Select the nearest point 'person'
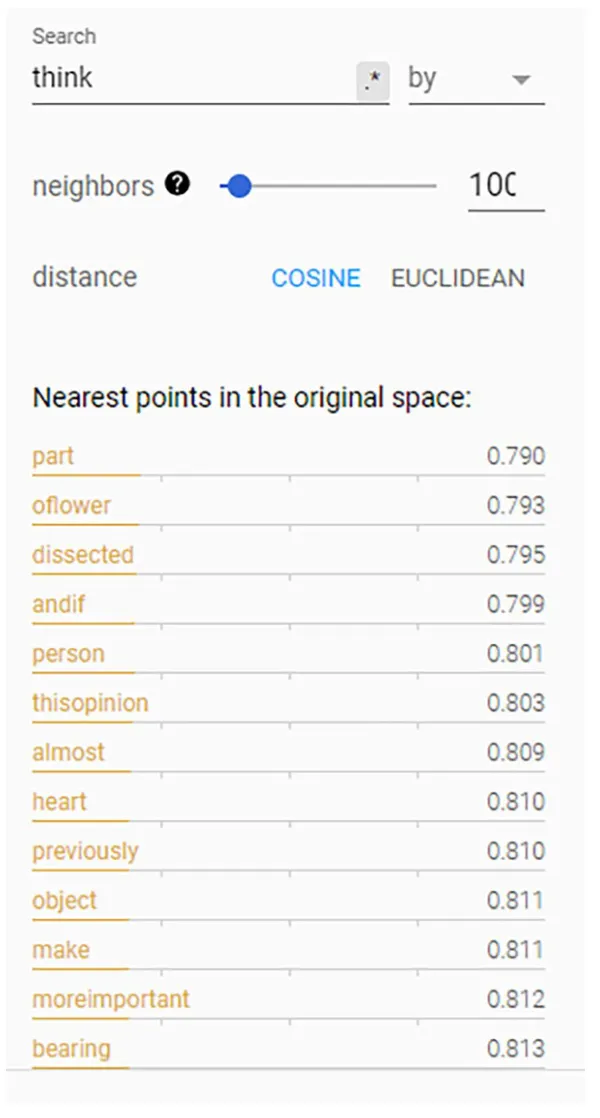The height and width of the screenshot is (1118, 600). click(x=68, y=654)
